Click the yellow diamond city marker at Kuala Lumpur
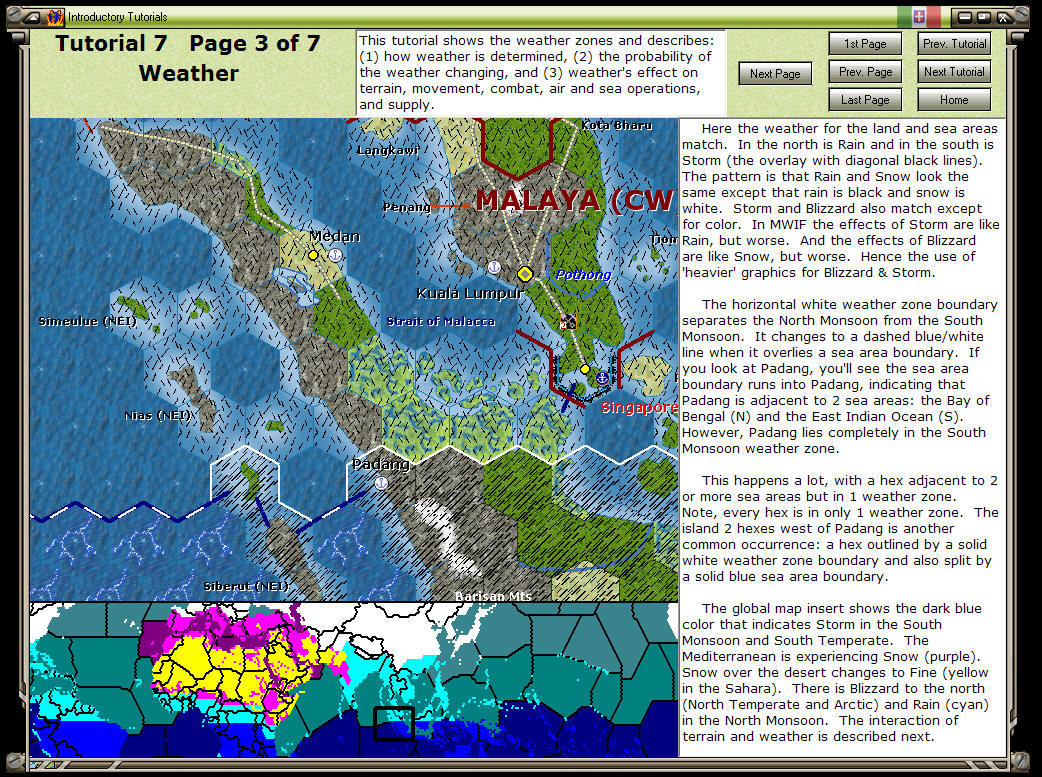1042x777 pixels. pos(525,274)
